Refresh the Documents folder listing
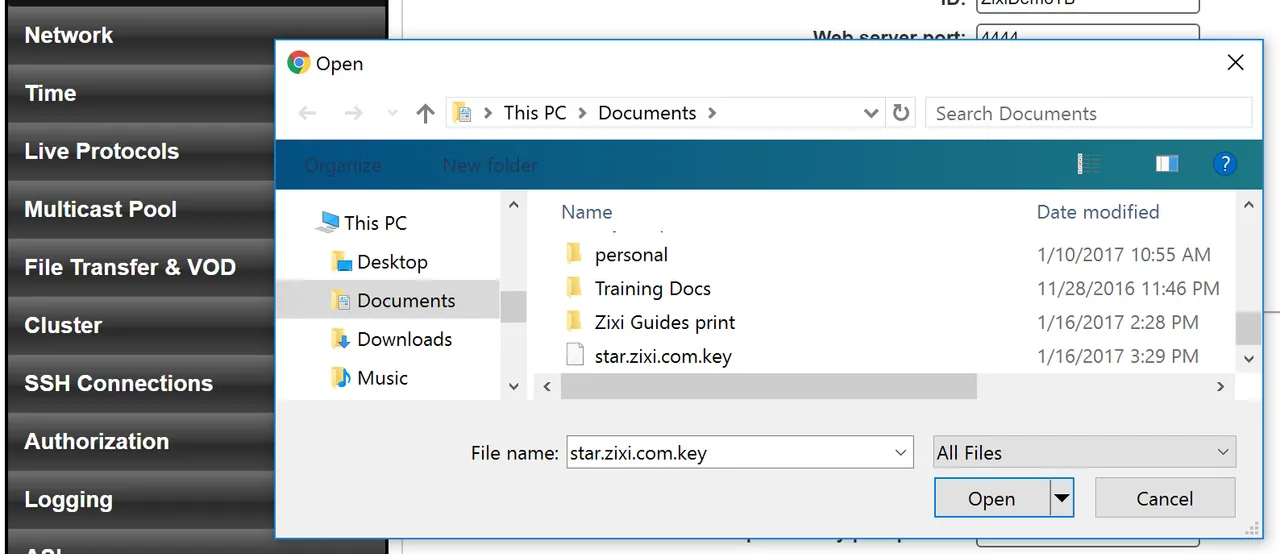1280x554 pixels. [x=901, y=113]
